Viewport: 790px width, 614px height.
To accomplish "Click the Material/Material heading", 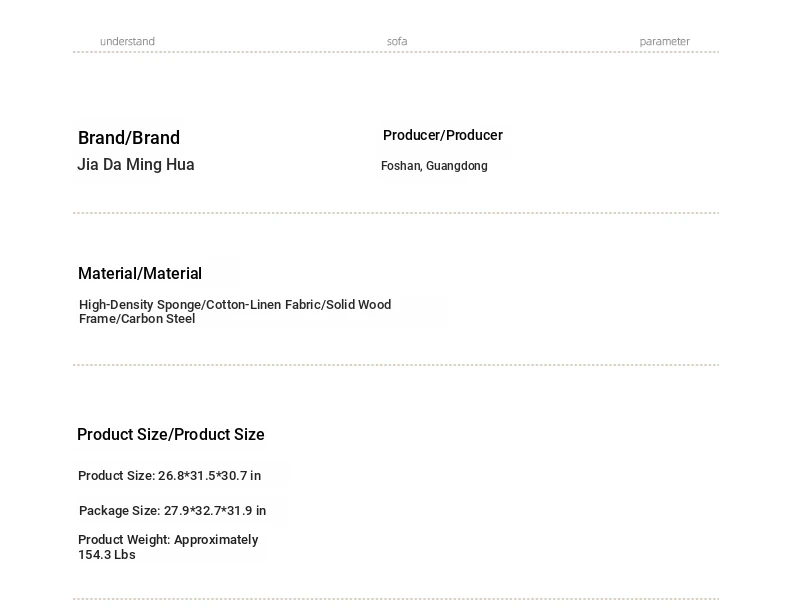I will [140, 274].
